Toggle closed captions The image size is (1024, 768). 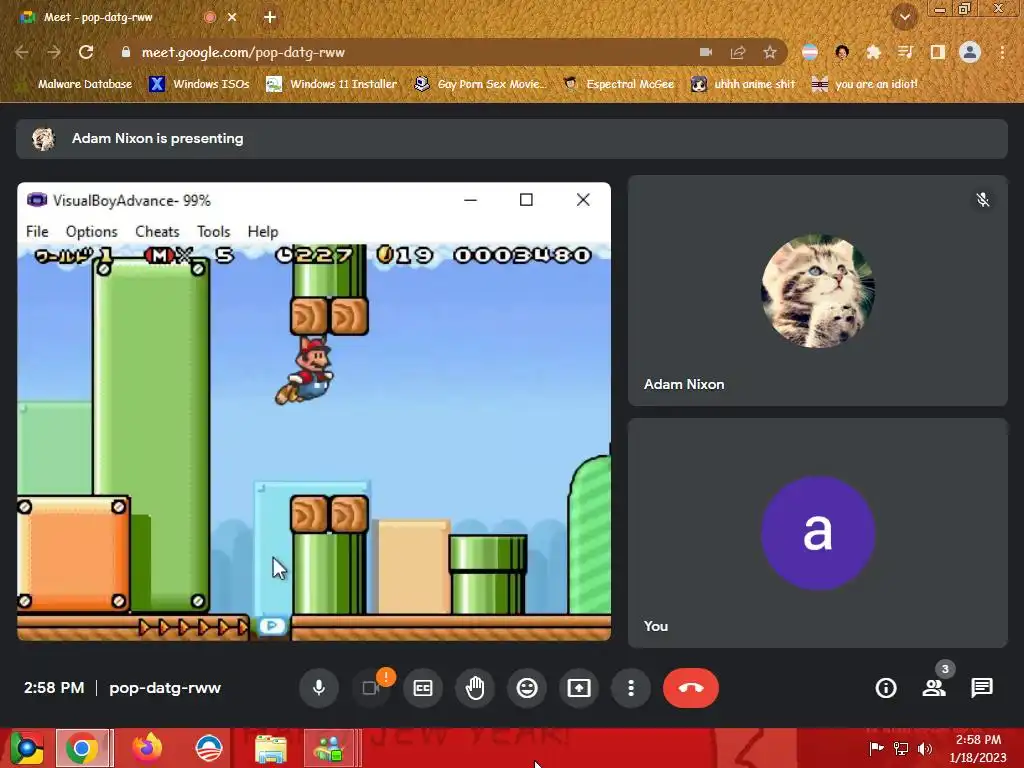(423, 688)
